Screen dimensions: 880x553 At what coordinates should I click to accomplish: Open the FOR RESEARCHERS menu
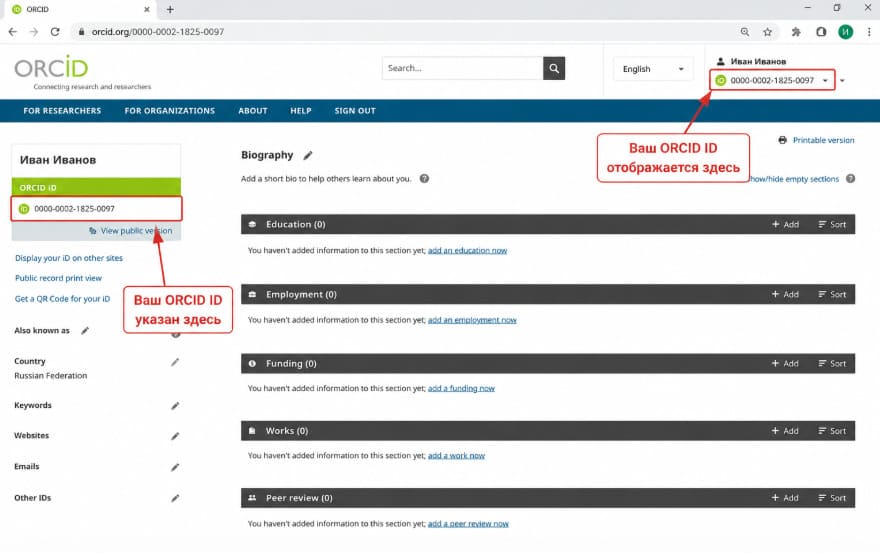point(62,111)
